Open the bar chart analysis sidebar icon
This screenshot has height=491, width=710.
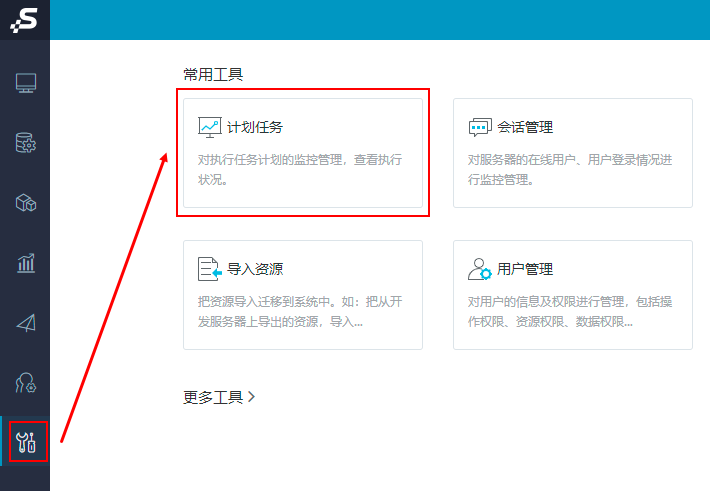(26, 263)
